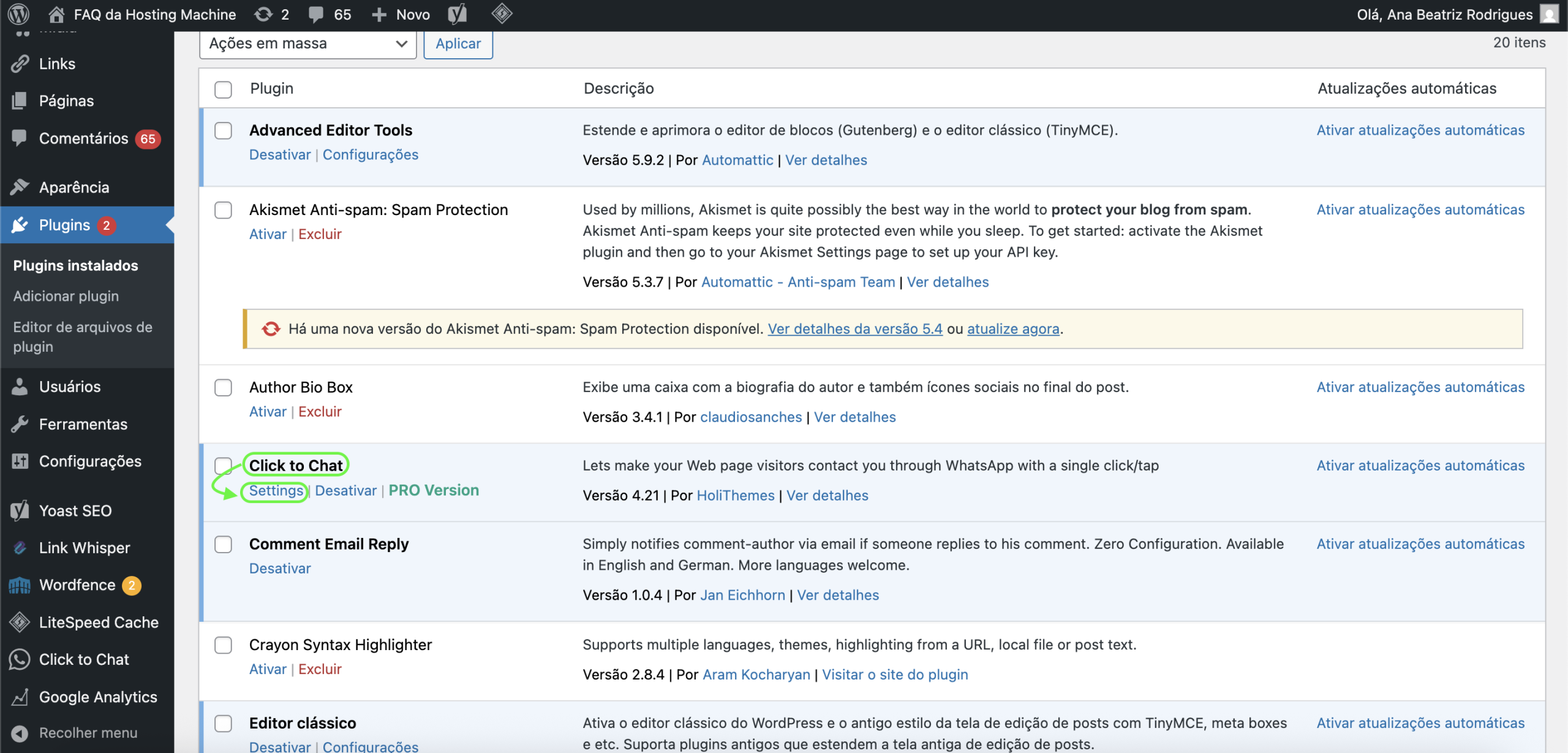This screenshot has height=753, width=1568.
Task: Click the 65 comments badge in the sidebar
Action: click(x=148, y=139)
